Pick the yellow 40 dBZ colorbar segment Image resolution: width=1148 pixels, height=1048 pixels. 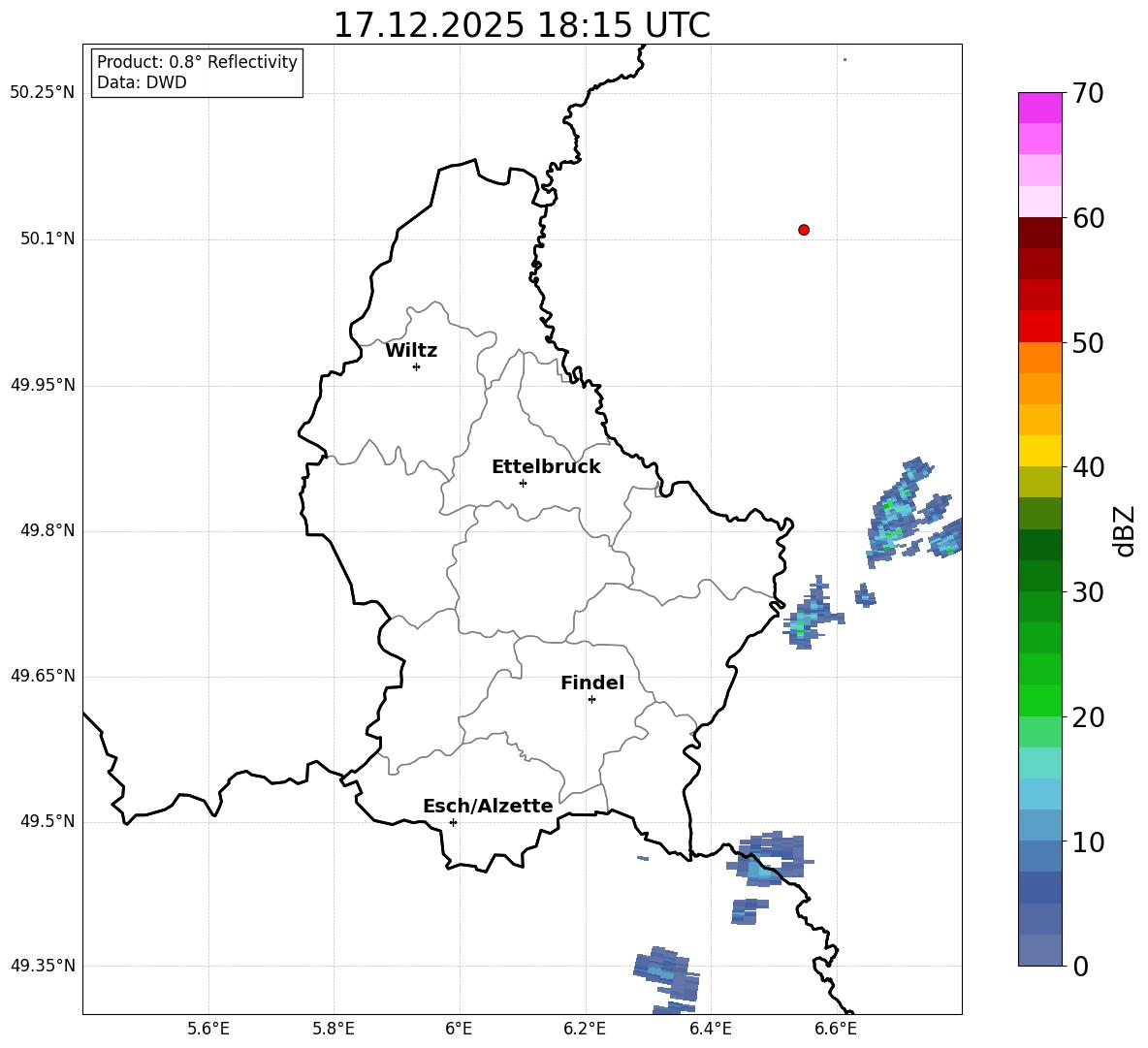click(x=1039, y=451)
